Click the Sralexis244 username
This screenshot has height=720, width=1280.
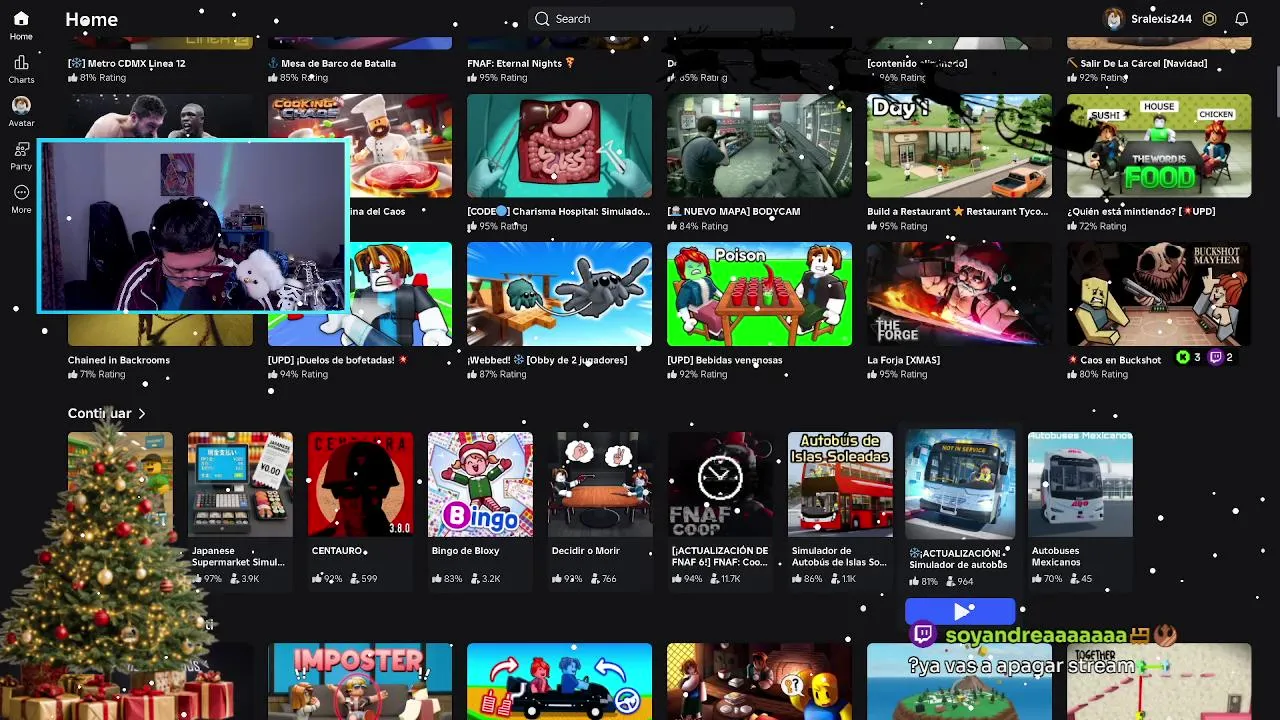coord(1161,19)
